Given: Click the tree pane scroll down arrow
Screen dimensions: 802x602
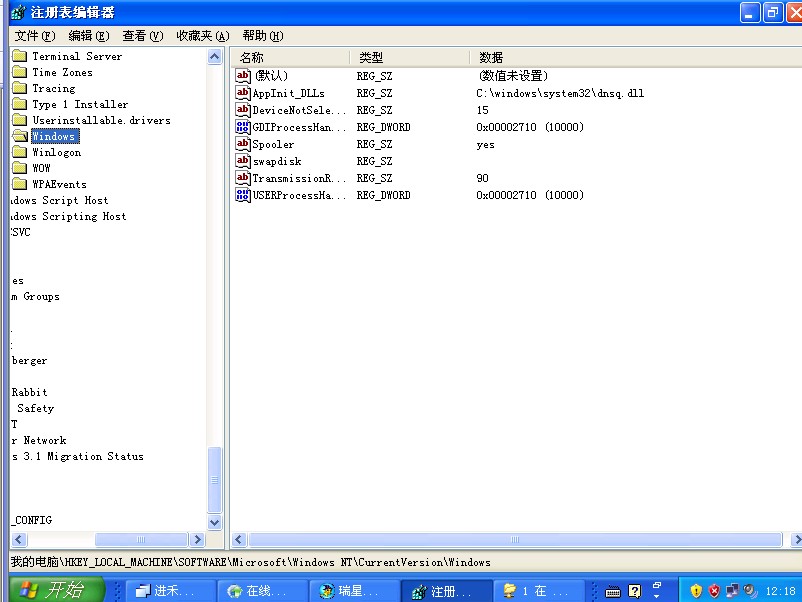Looking at the screenshot, I should coord(215,522).
